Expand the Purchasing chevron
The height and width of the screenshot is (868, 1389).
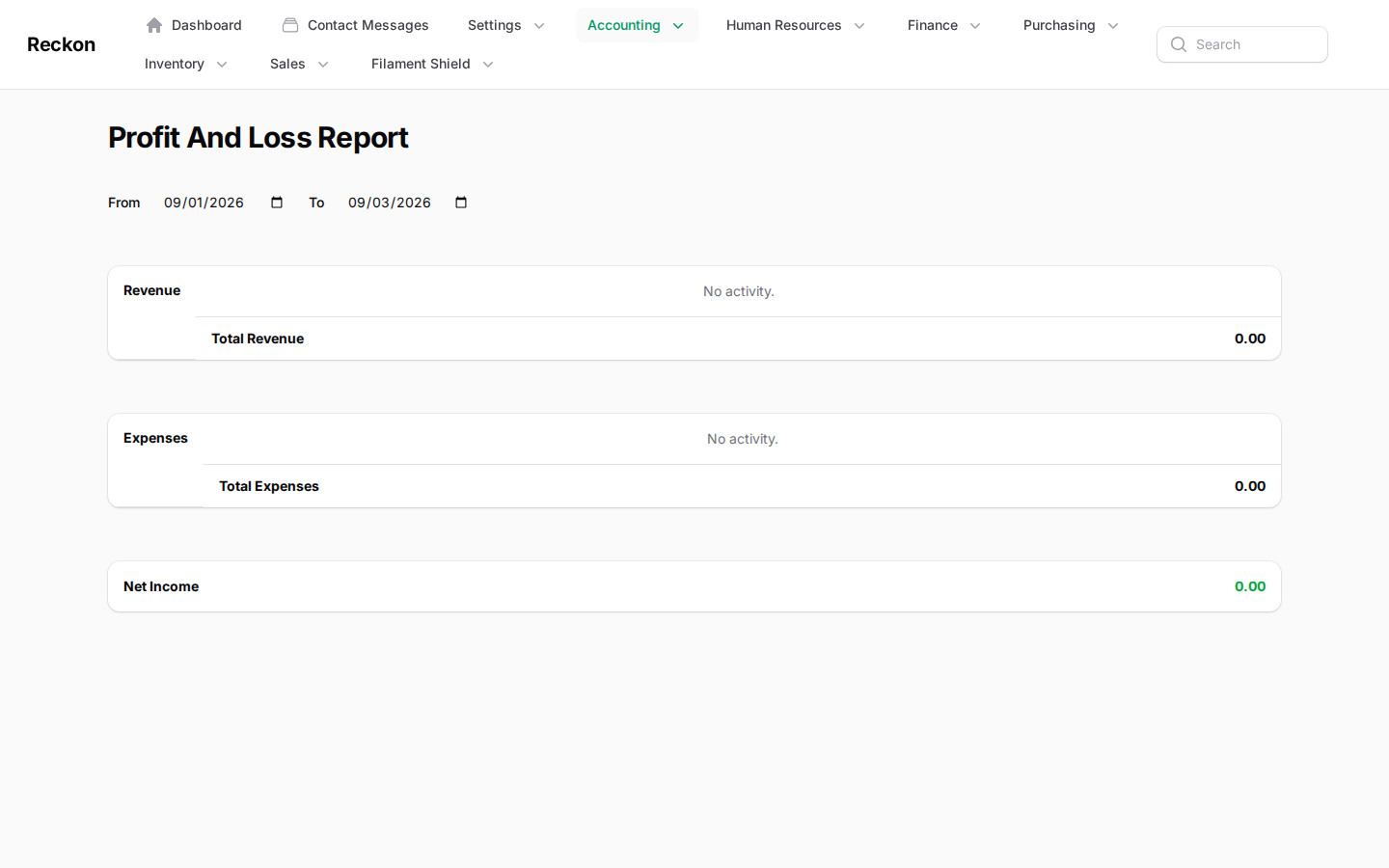[1113, 26]
